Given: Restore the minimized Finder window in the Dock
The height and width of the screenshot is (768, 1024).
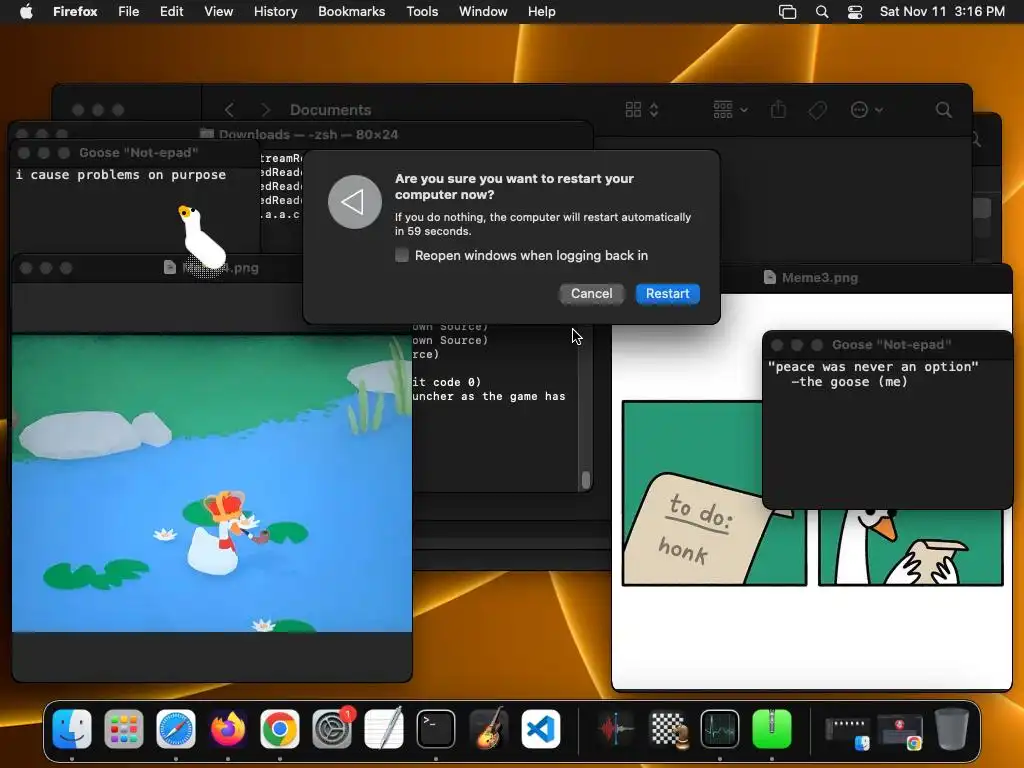Looking at the screenshot, I should pos(848,732).
